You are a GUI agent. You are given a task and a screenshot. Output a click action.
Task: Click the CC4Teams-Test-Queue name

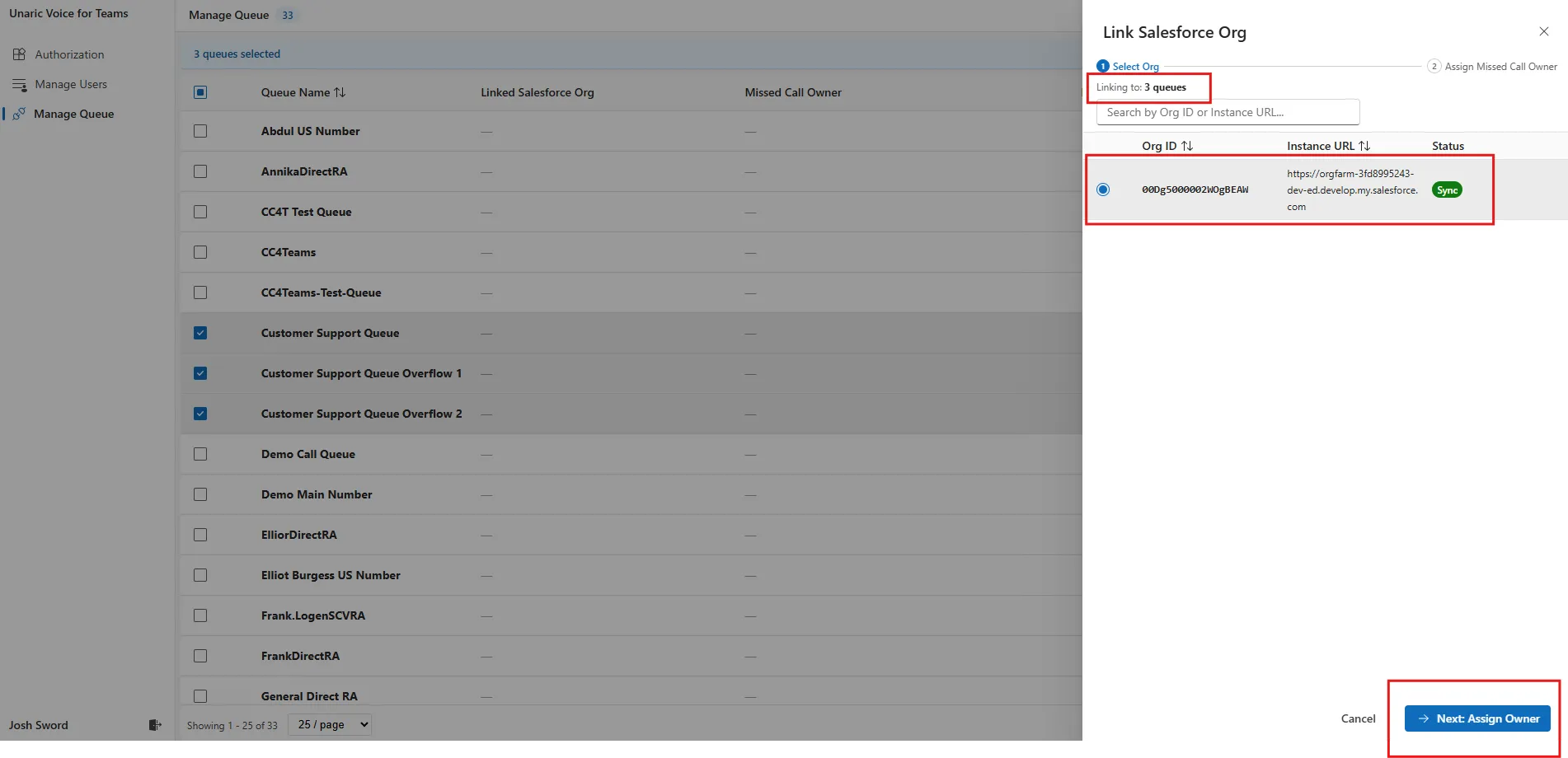tap(322, 292)
